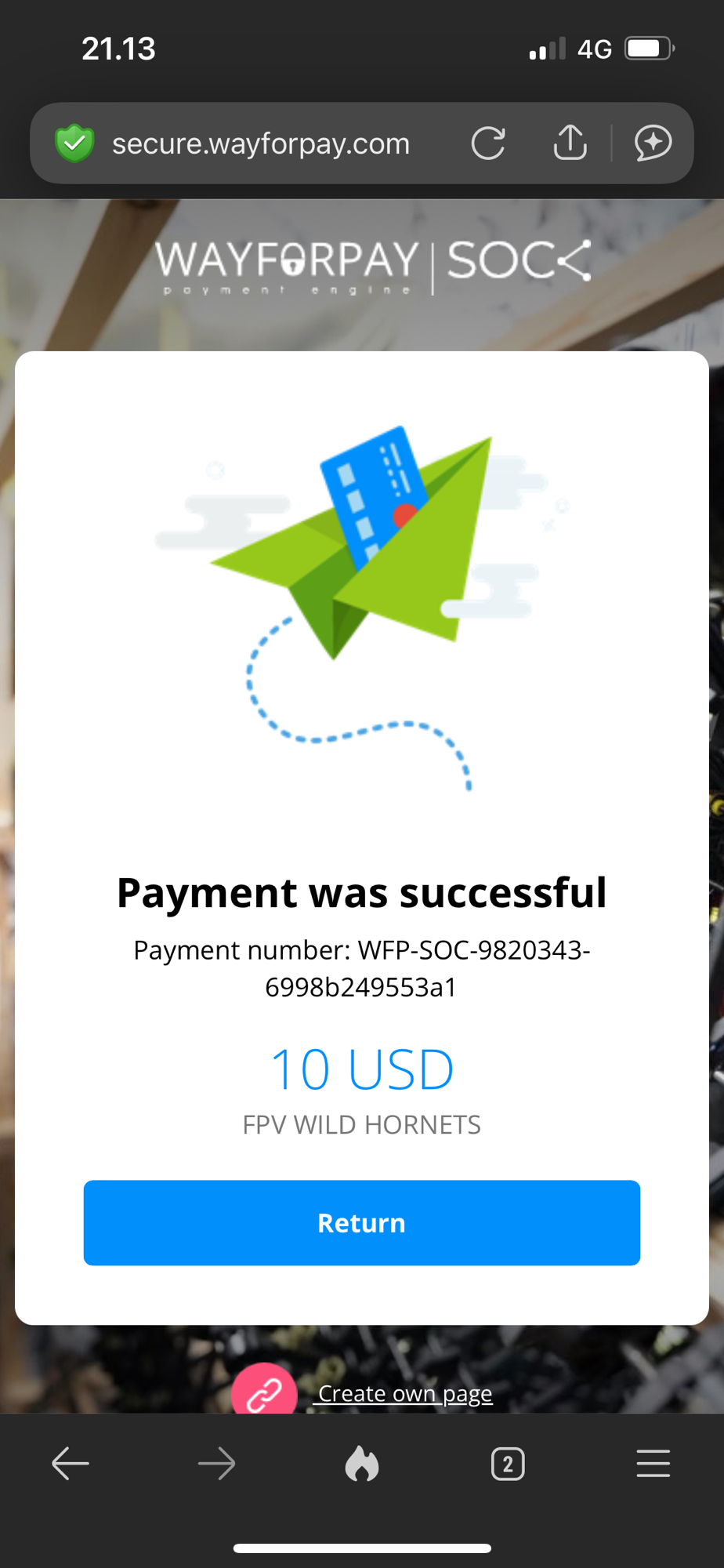Tap the SOC share logo

pos(519,260)
